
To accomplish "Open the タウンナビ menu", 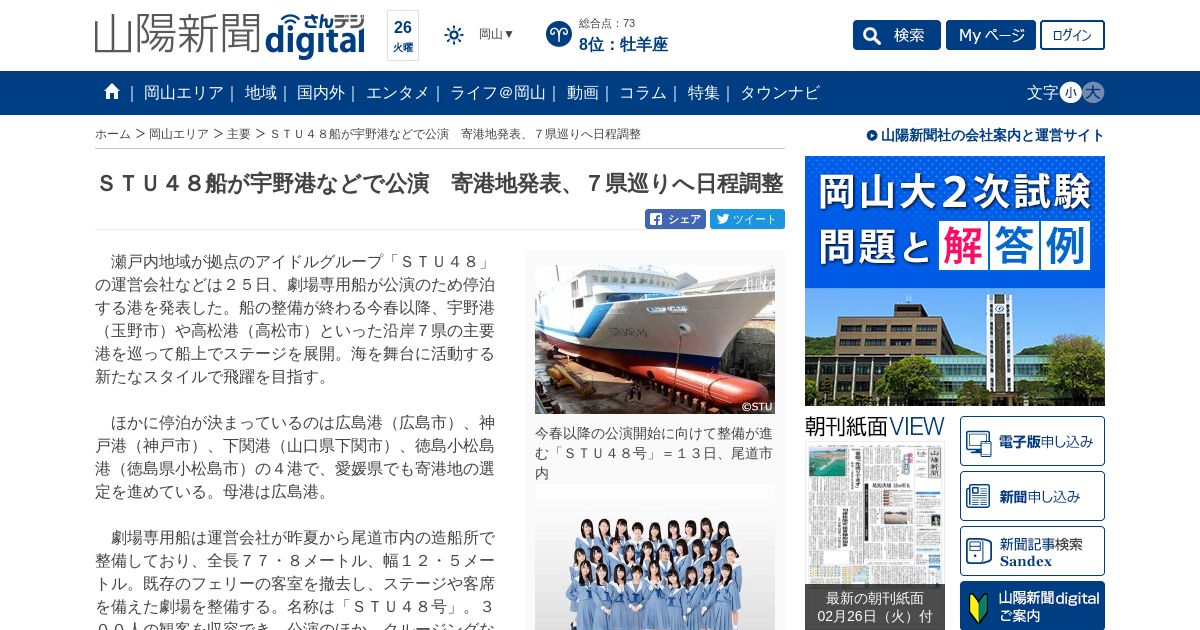I will click(x=780, y=92).
